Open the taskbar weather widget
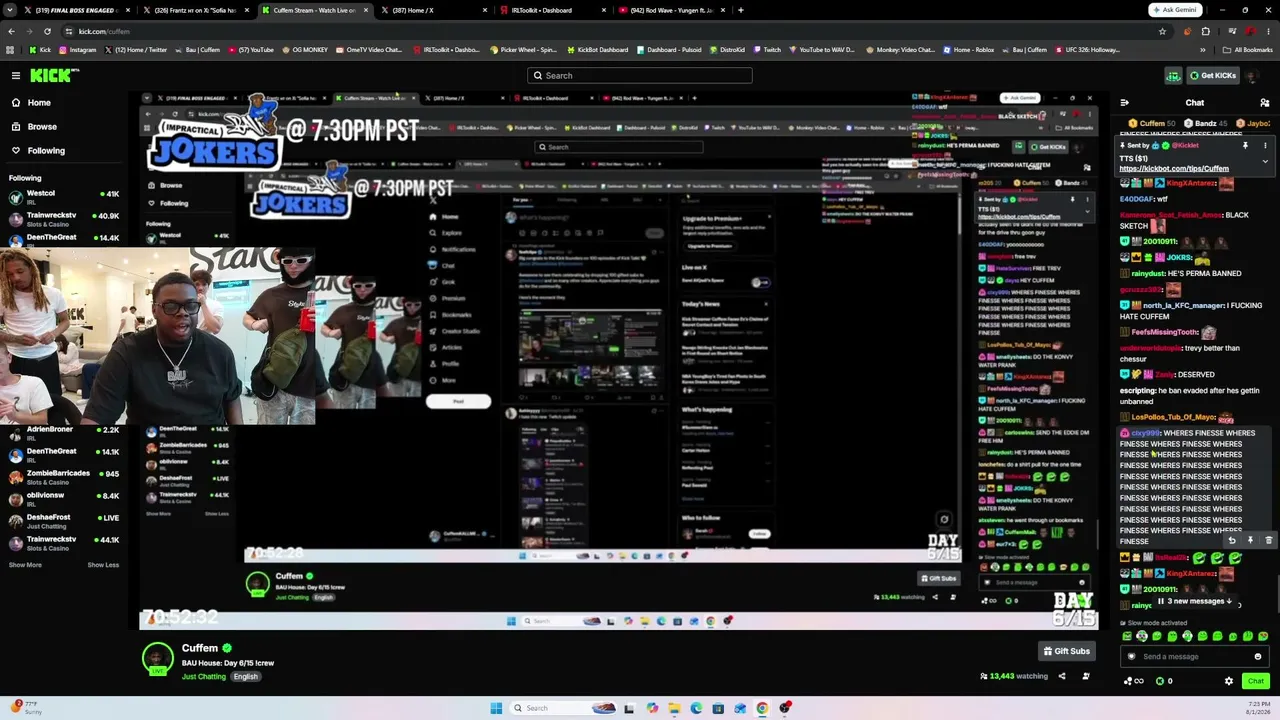The image size is (1280, 720). [x=25, y=708]
